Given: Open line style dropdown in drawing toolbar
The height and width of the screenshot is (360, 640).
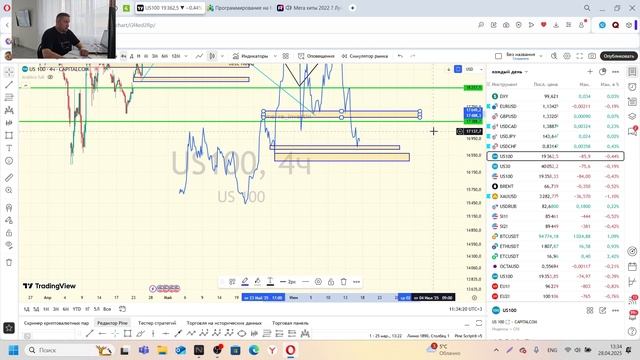Looking at the screenshot, I should pos(306,282).
